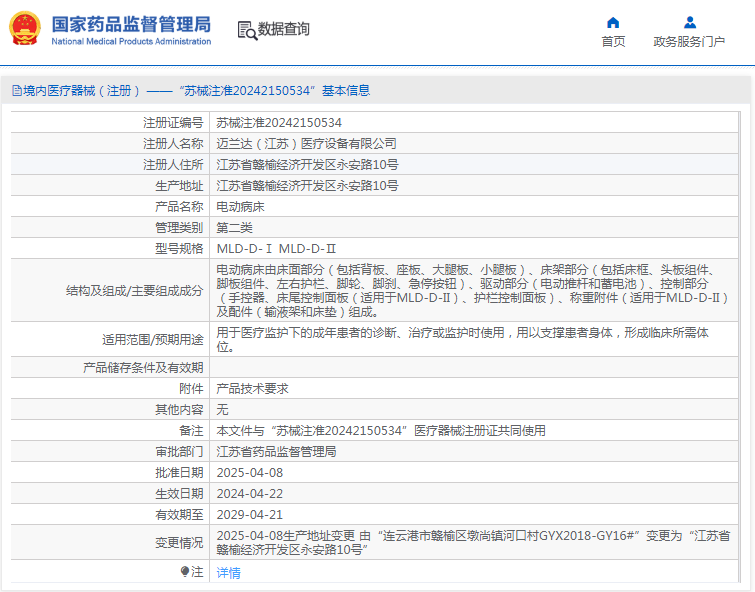
Task: Click the 政务服务门户 user icon
Action: point(690,23)
